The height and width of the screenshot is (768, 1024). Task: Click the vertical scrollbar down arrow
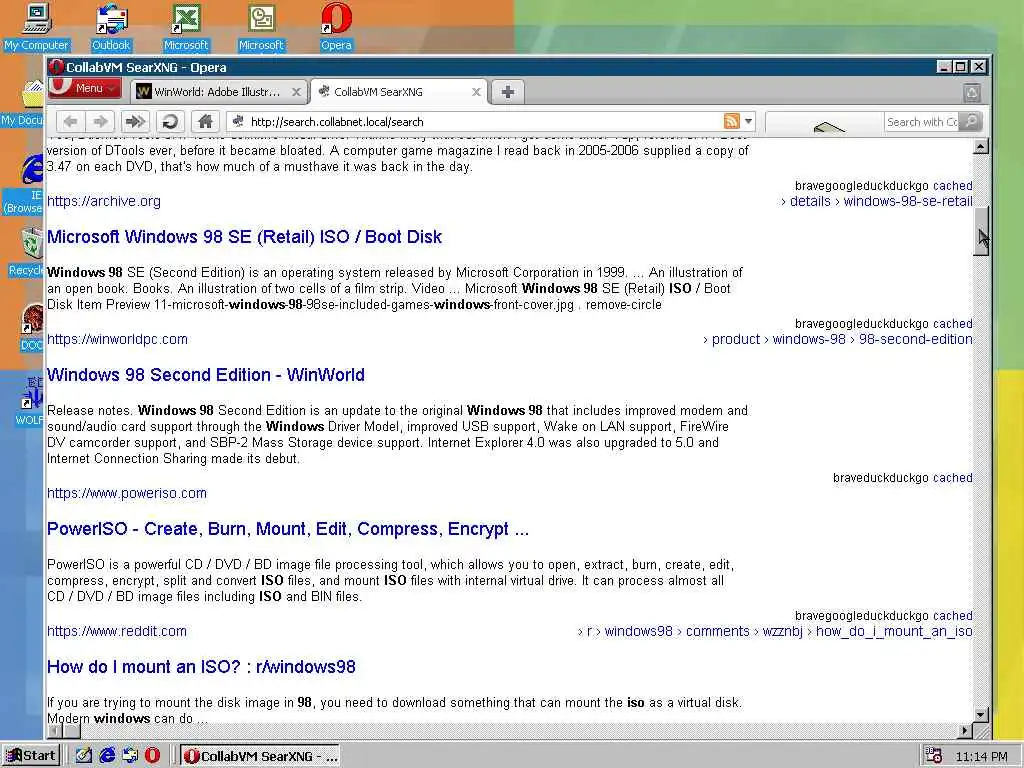point(980,714)
